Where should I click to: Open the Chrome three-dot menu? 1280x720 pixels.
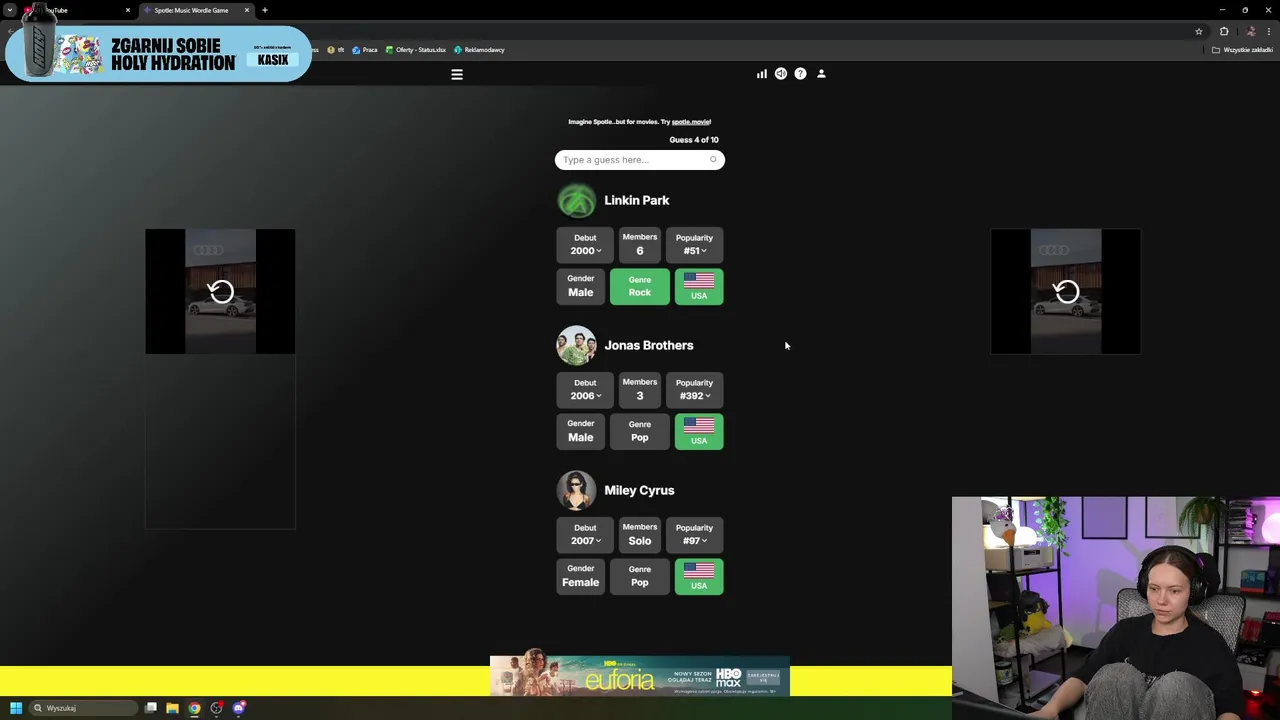[x=1269, y=31]
